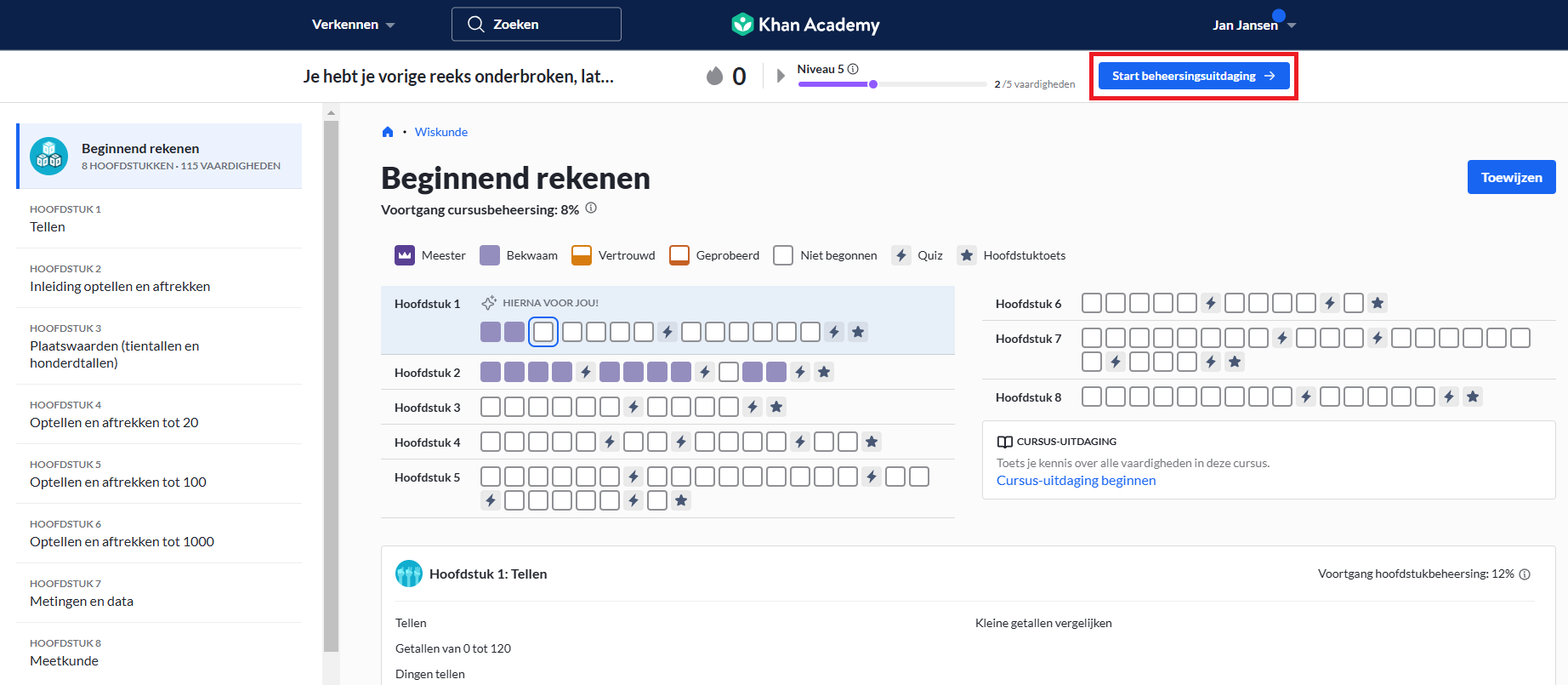Open Dingen tellen lesson link

(430, 674)
